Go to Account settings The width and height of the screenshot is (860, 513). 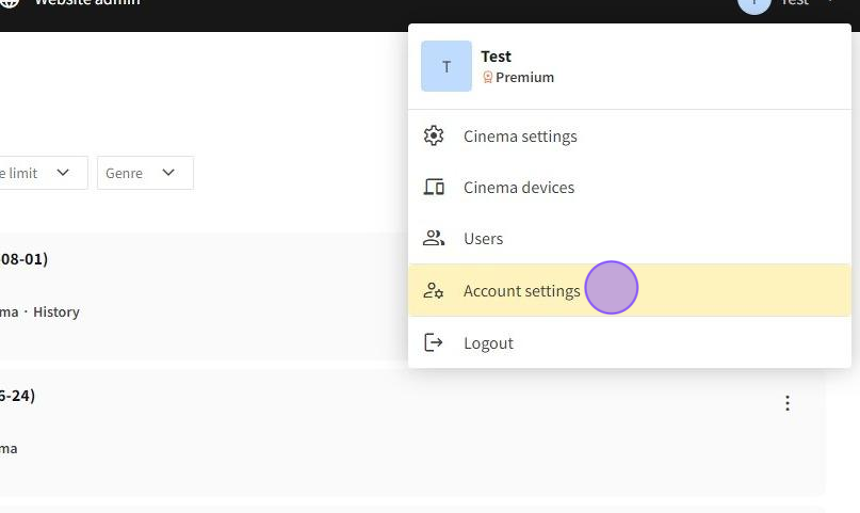coord(521,291)
